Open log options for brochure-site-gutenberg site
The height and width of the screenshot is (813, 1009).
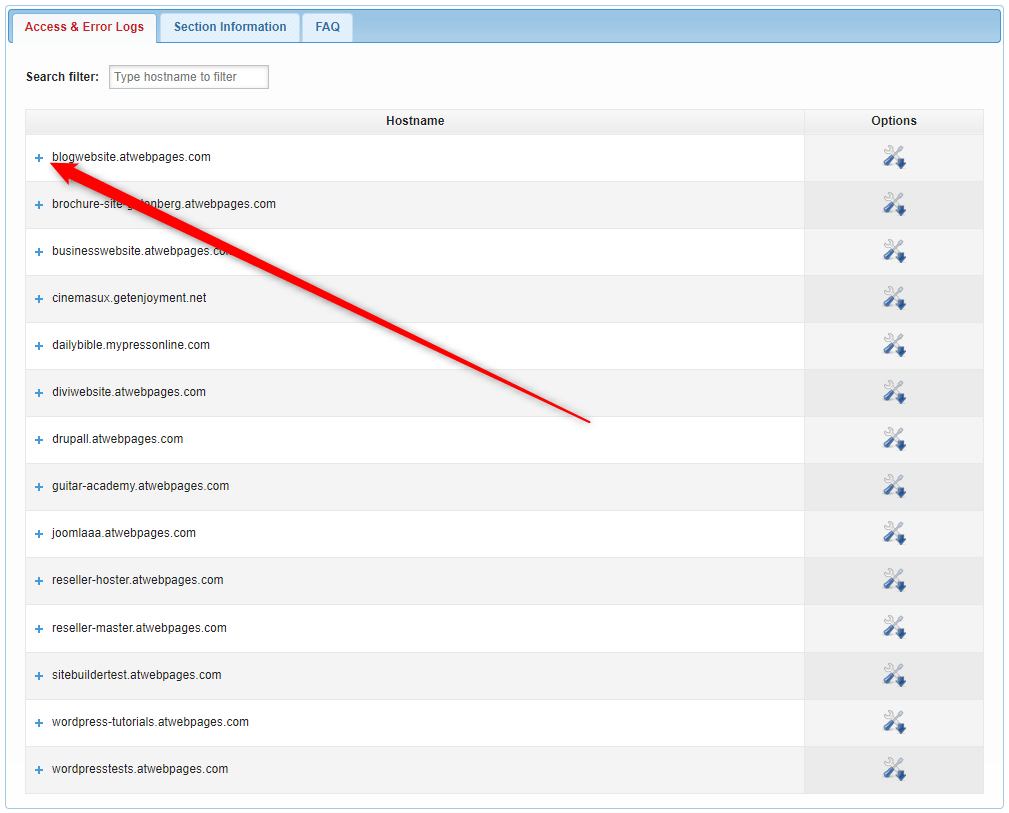click(893, 203)
